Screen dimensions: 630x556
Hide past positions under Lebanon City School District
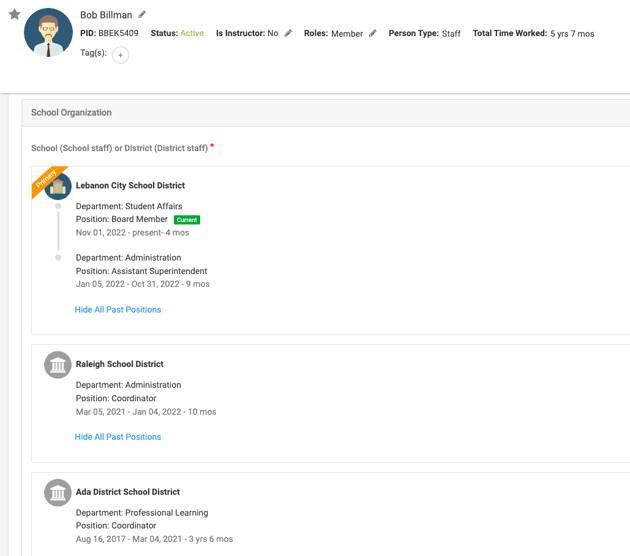[x=118, y=310]
